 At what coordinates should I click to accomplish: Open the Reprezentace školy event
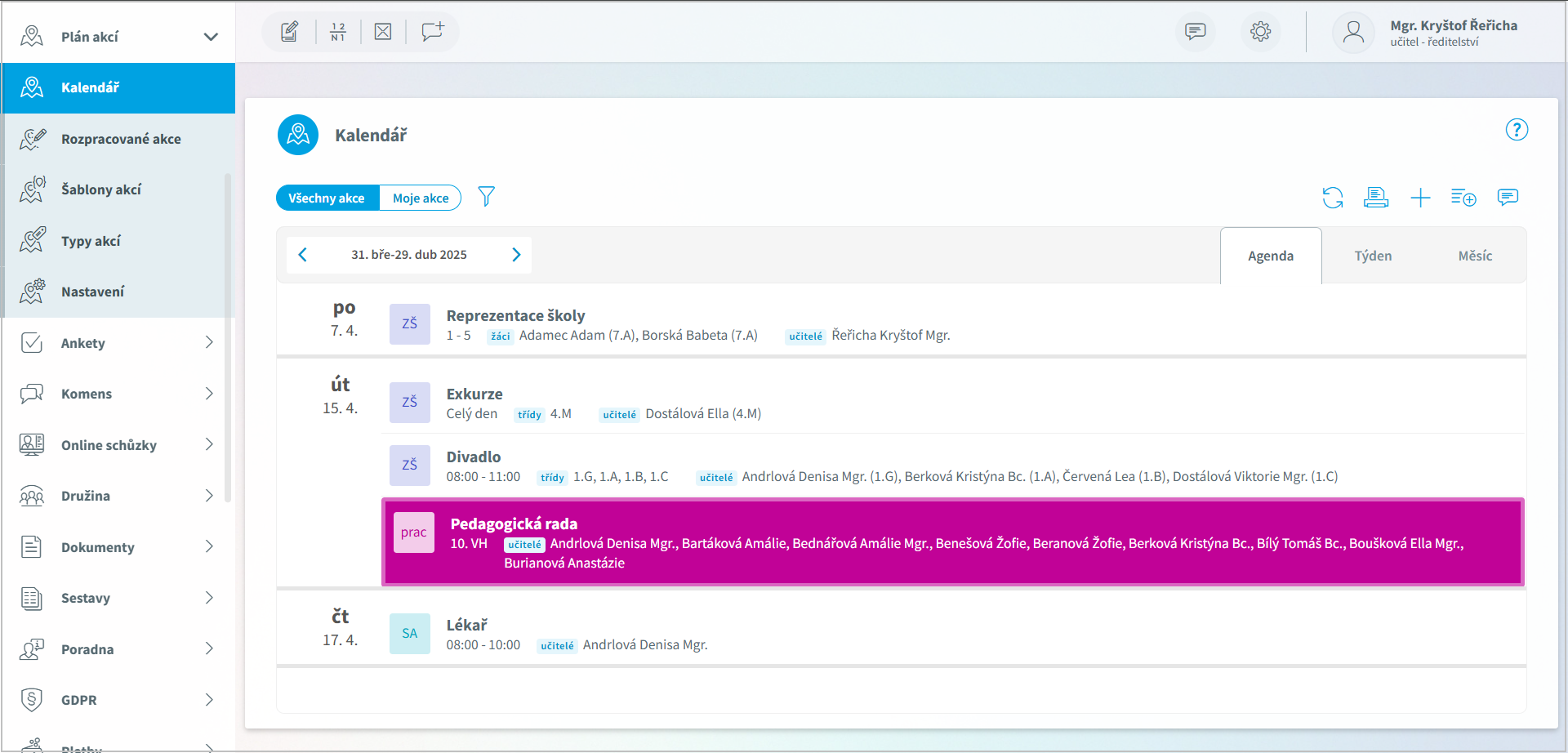(953, 324)
